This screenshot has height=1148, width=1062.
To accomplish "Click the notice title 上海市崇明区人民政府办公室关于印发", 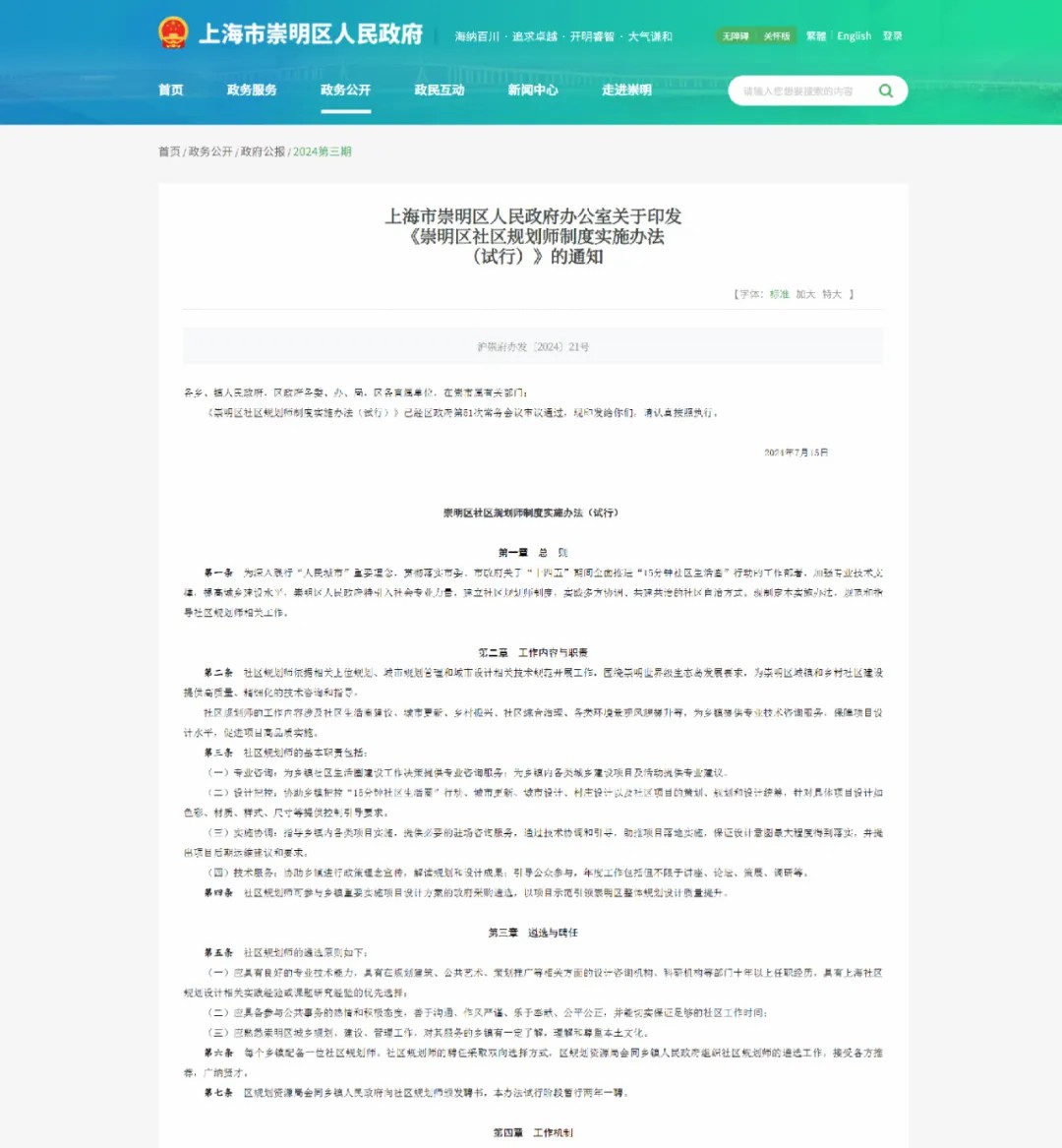I will (533, 216).
